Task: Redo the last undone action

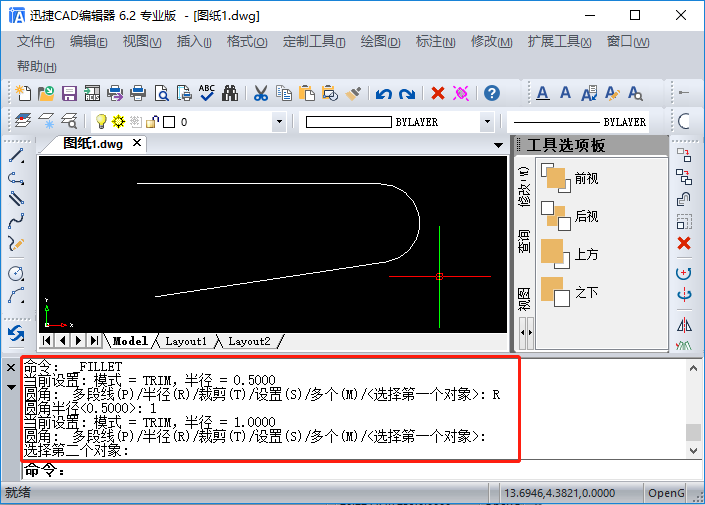Action: coord(407,94)
